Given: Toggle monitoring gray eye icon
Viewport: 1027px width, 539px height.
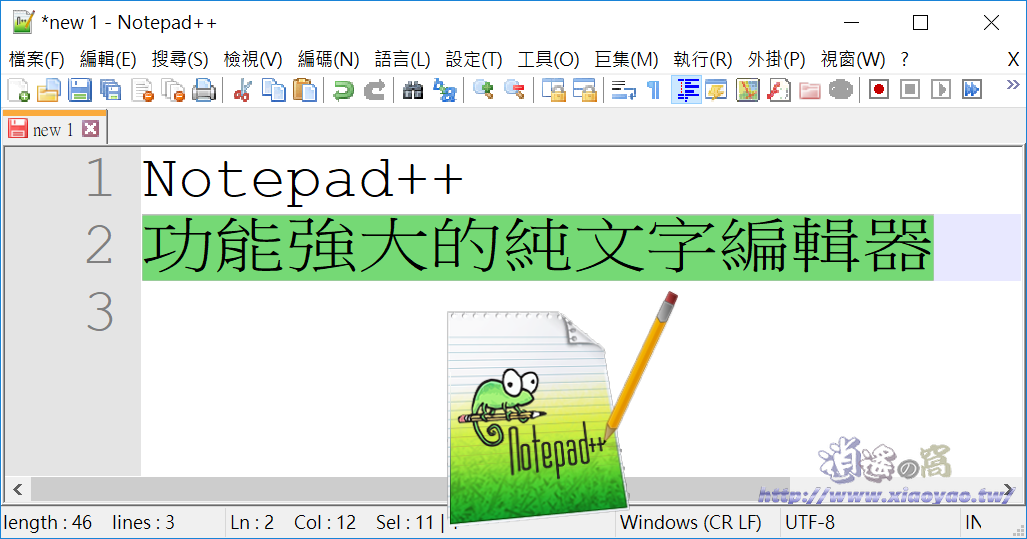Looking at the screenshot, I should (x=840, y=90).
